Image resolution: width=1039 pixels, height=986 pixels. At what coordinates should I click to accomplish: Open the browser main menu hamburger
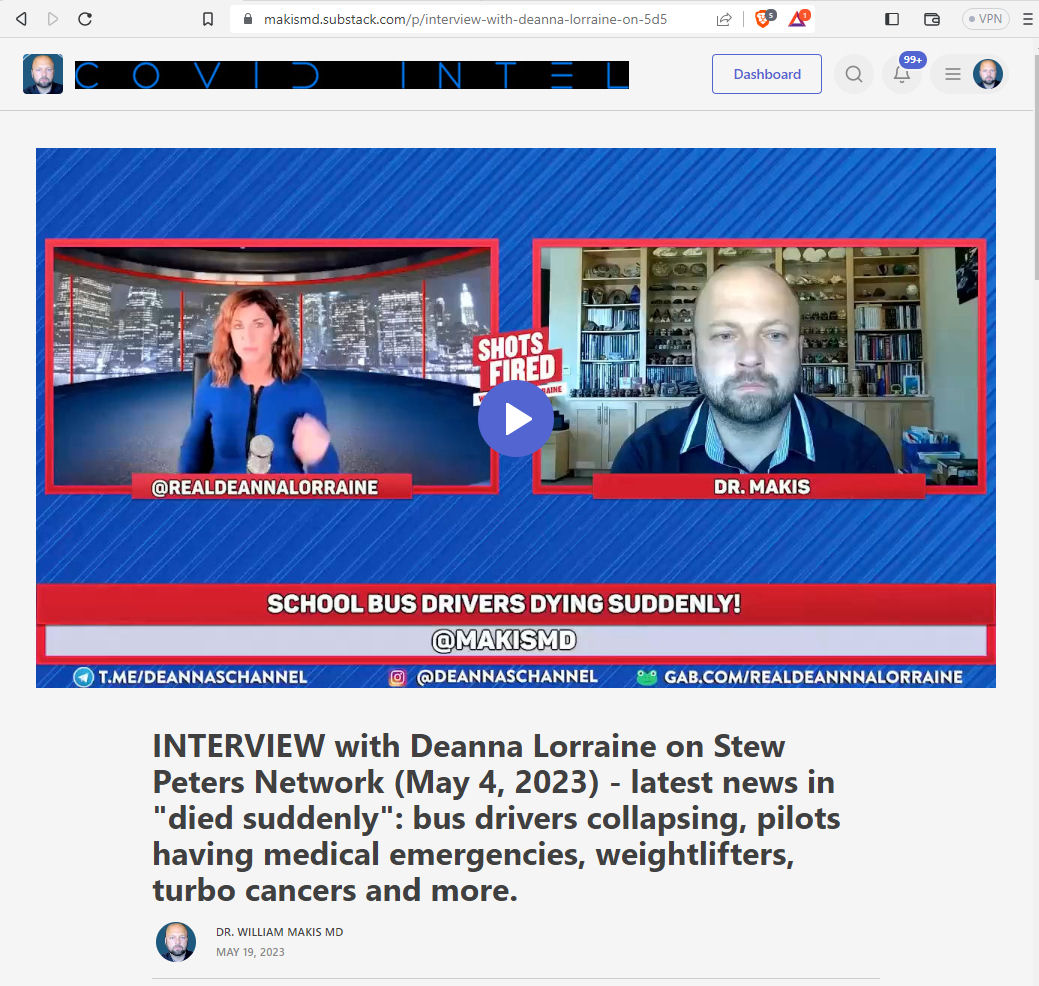pos(1028,19)
